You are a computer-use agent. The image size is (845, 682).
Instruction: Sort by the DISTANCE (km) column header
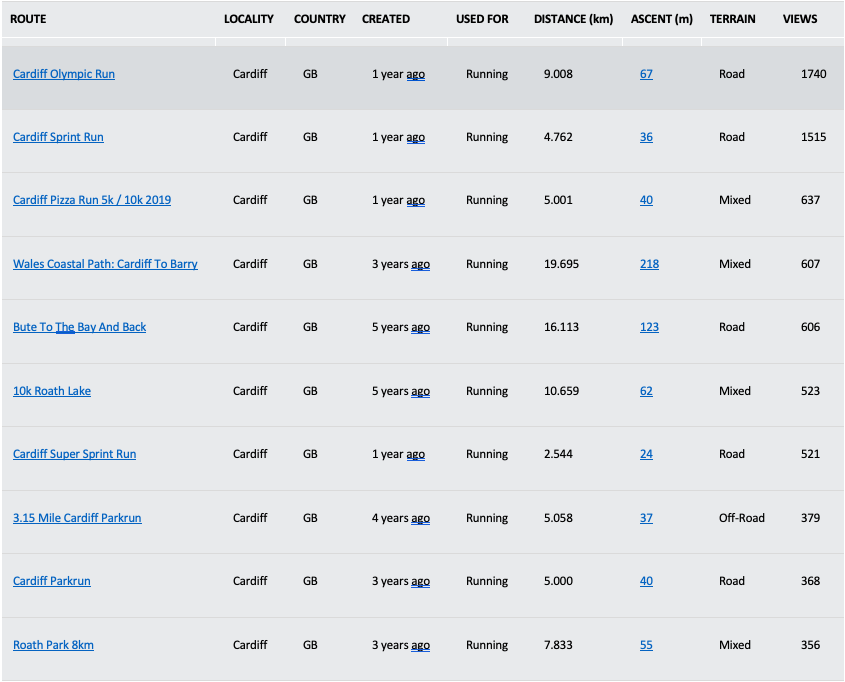pos(573,19)
